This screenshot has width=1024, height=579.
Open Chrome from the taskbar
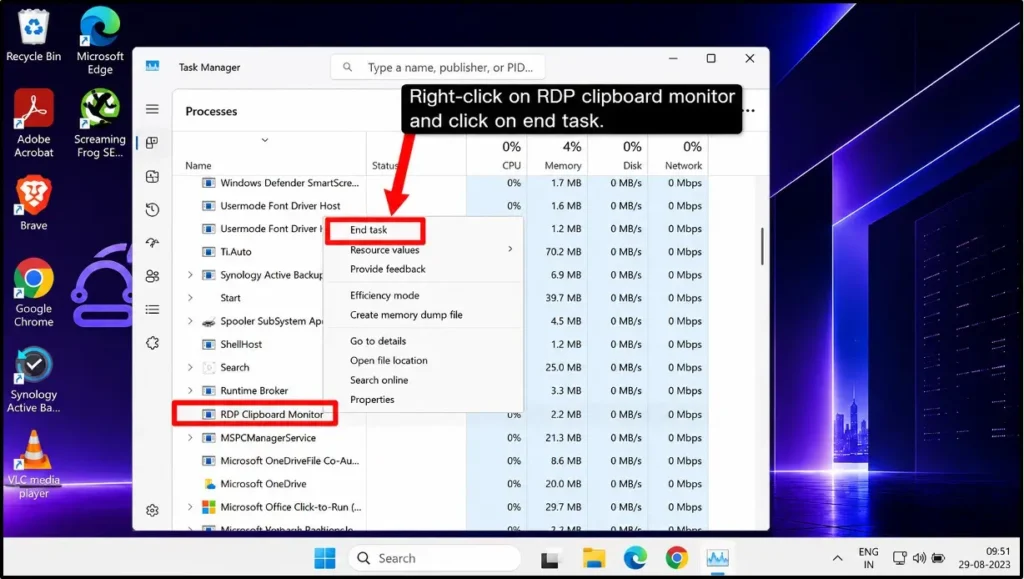[677, 558]
